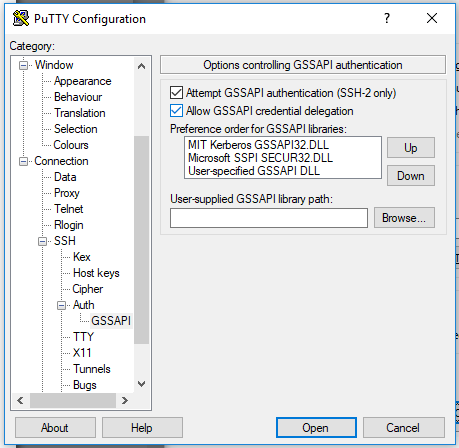This screenshot has height=448, width=459.
Task: Click the category tree scroll right arrow
Action: (125, 400)
